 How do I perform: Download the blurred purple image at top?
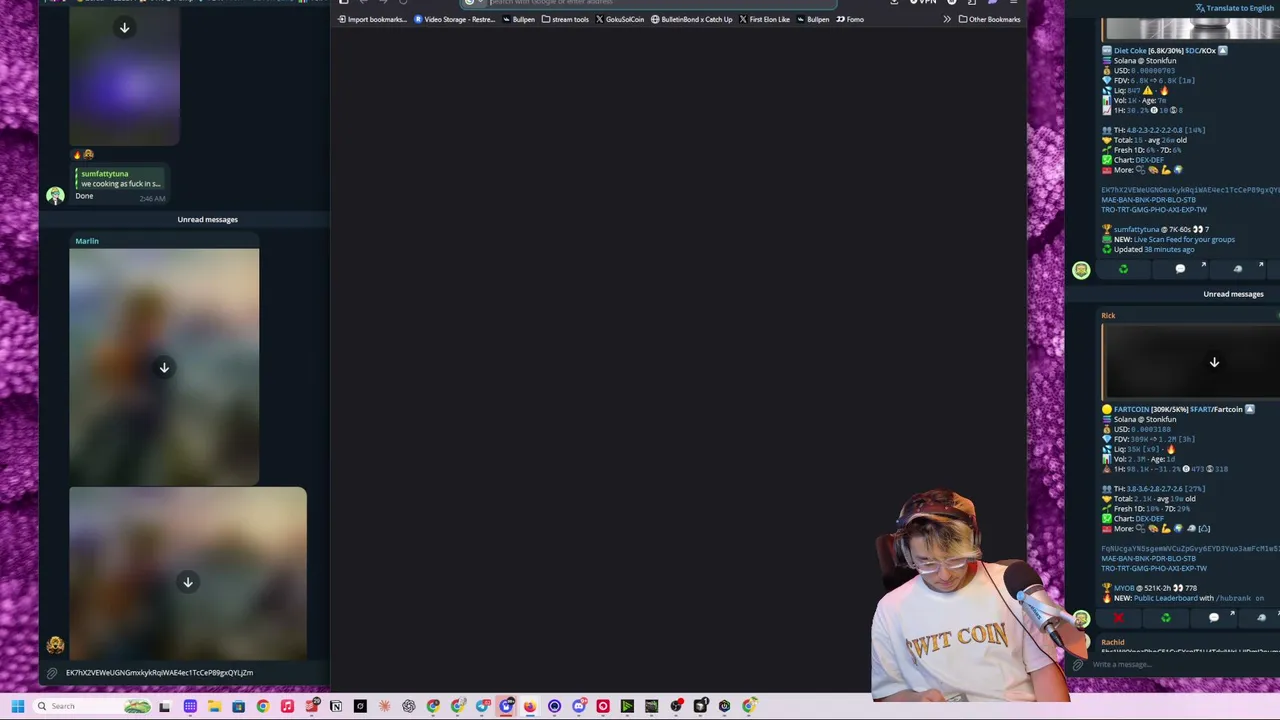[x=124, y=28]
